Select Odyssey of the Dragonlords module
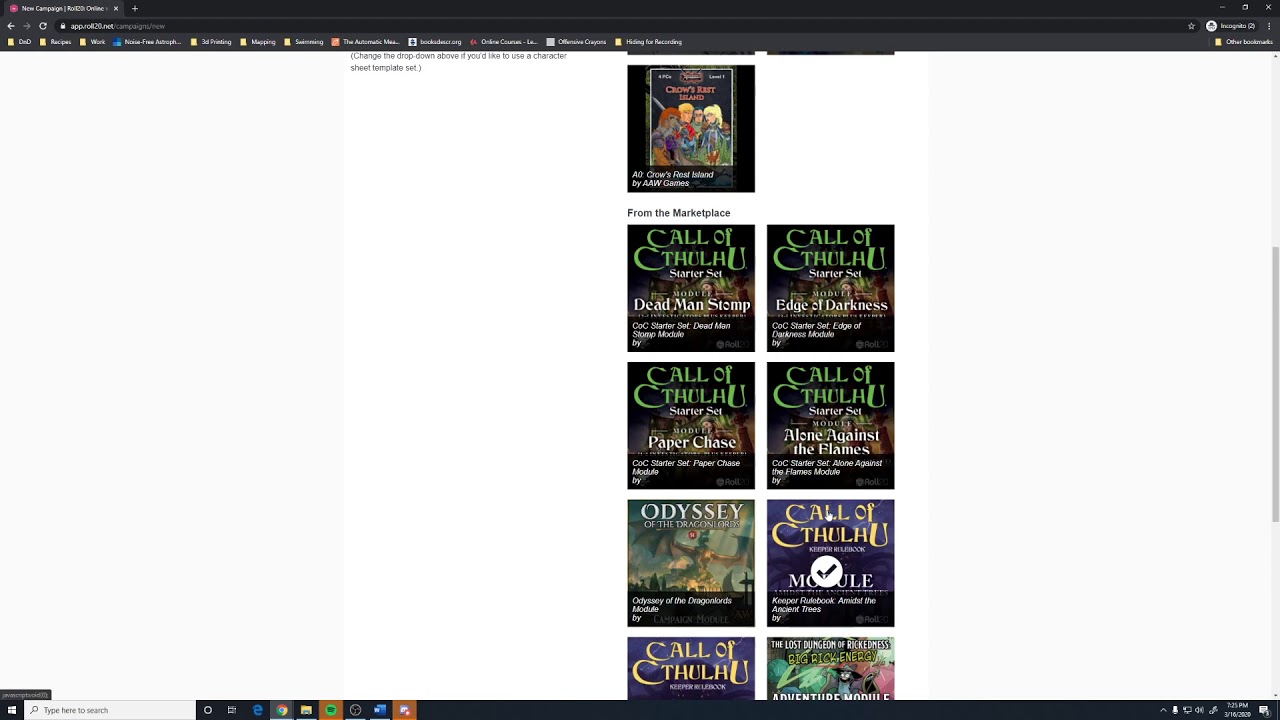This screenshot has height=720, width=1280. coord(691,563)
